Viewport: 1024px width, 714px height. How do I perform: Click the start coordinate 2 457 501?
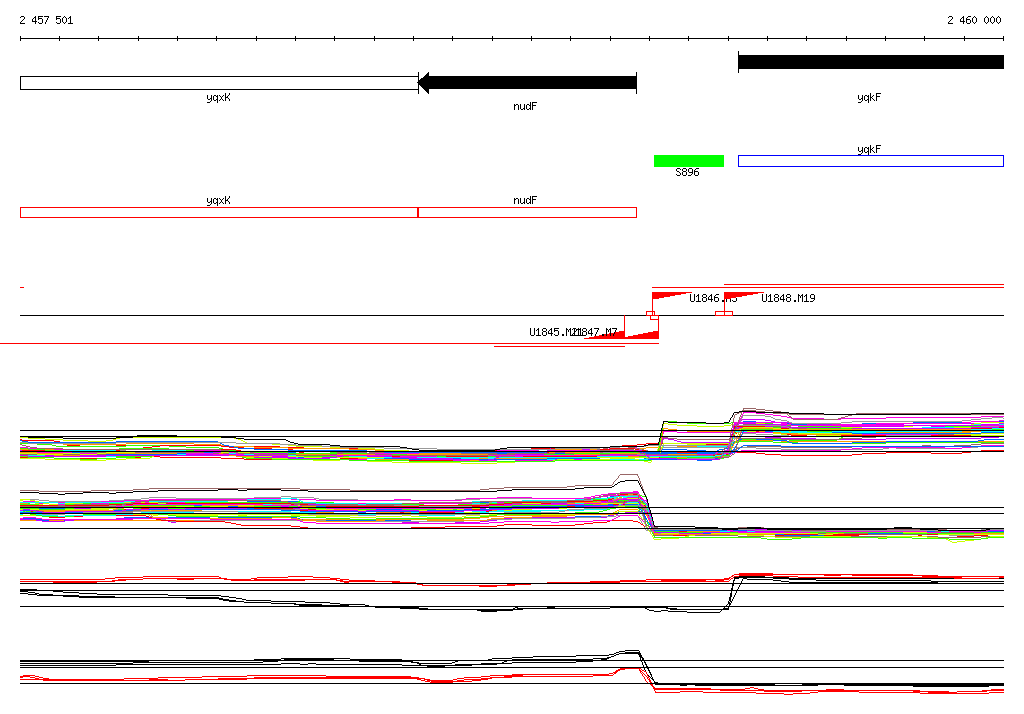point(46,20)
